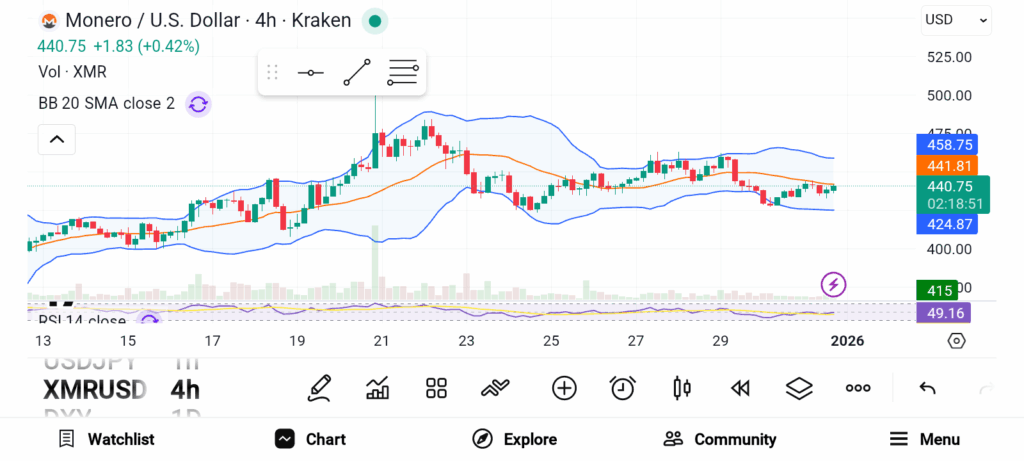Toggle the green market status dot

[374, 20]
